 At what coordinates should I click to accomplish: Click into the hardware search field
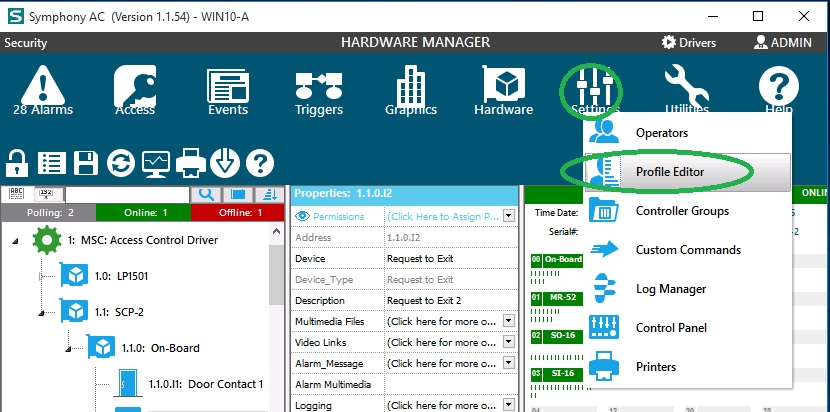pyautogui.click(x=127, y=194)
